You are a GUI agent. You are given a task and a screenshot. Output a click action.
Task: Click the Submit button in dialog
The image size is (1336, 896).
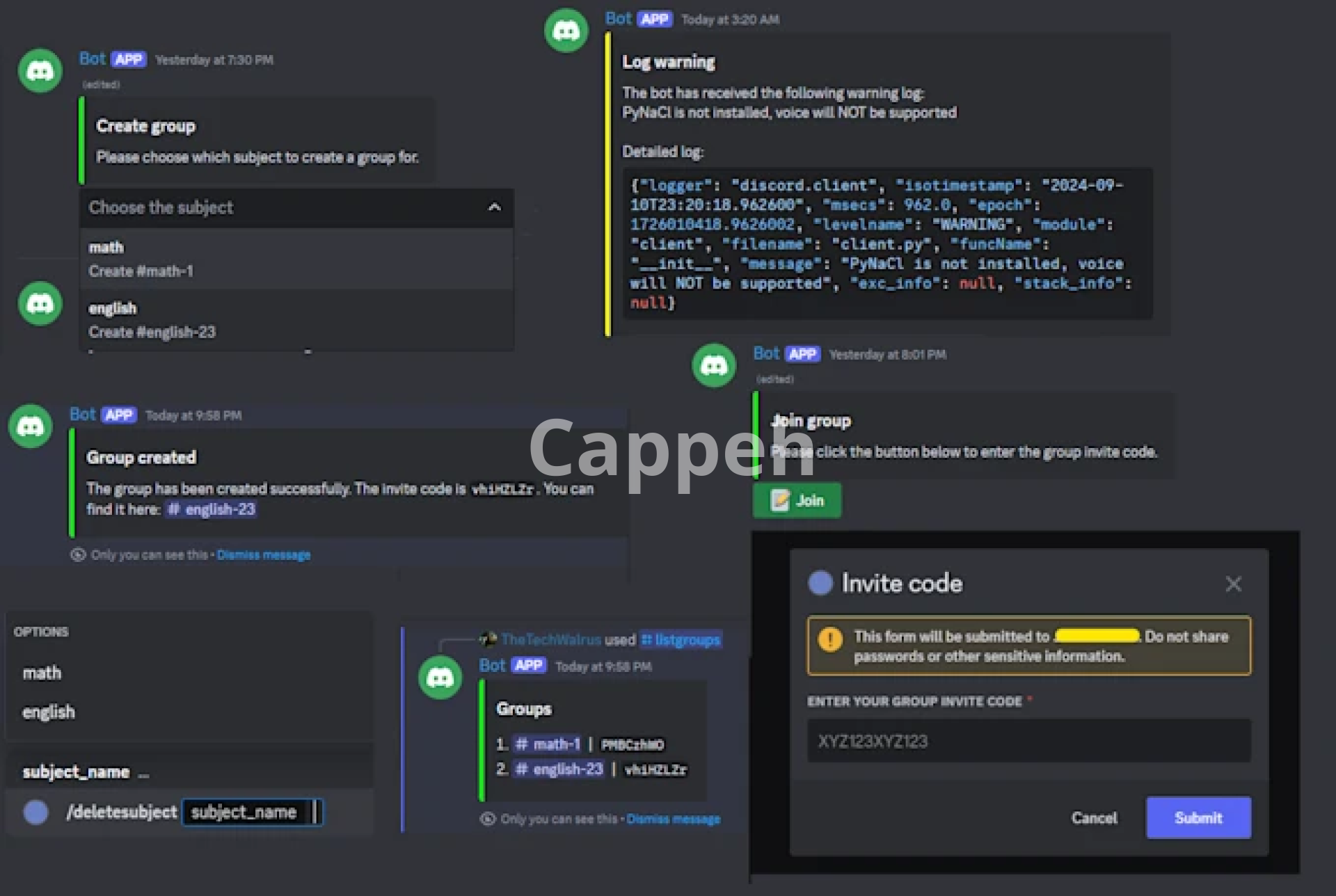coord(1198,817)
